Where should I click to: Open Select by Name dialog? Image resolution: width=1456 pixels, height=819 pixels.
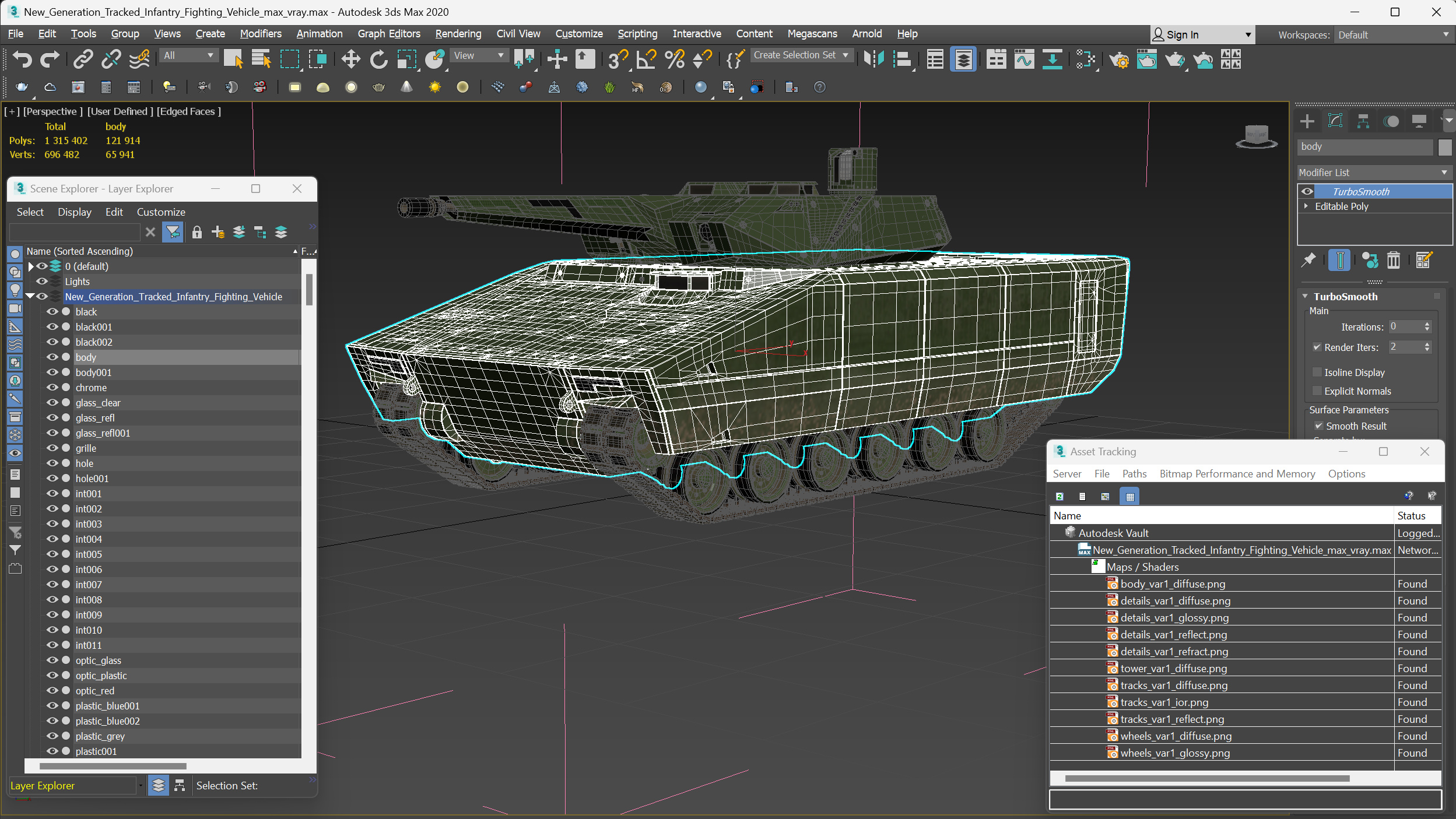click(261, 59)
